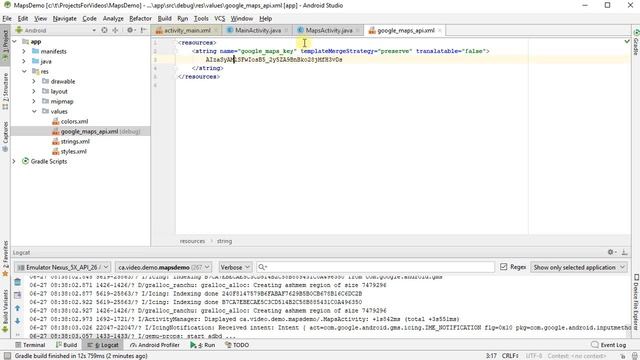Open the Build Variants sidebar tab
The width and height of the screenshot is (640, 360).
(5, 310)
